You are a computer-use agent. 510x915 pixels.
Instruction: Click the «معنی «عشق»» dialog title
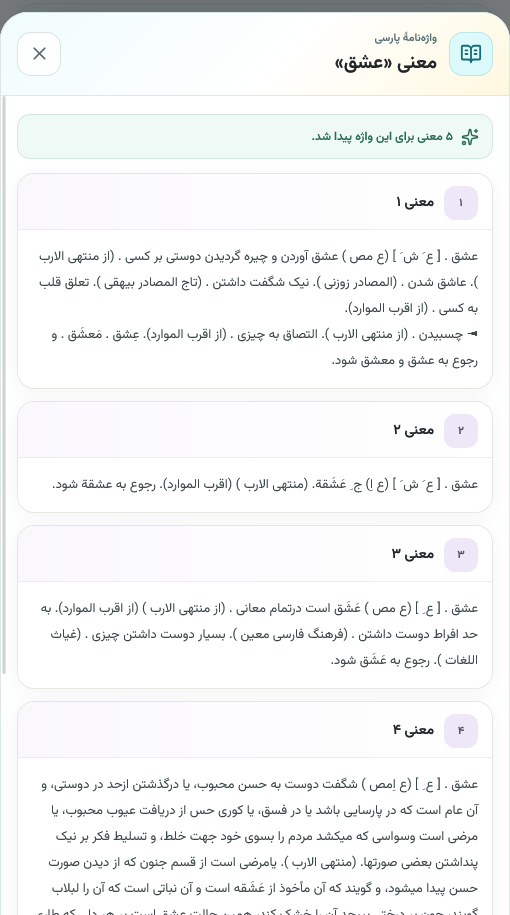coord(386,62)
